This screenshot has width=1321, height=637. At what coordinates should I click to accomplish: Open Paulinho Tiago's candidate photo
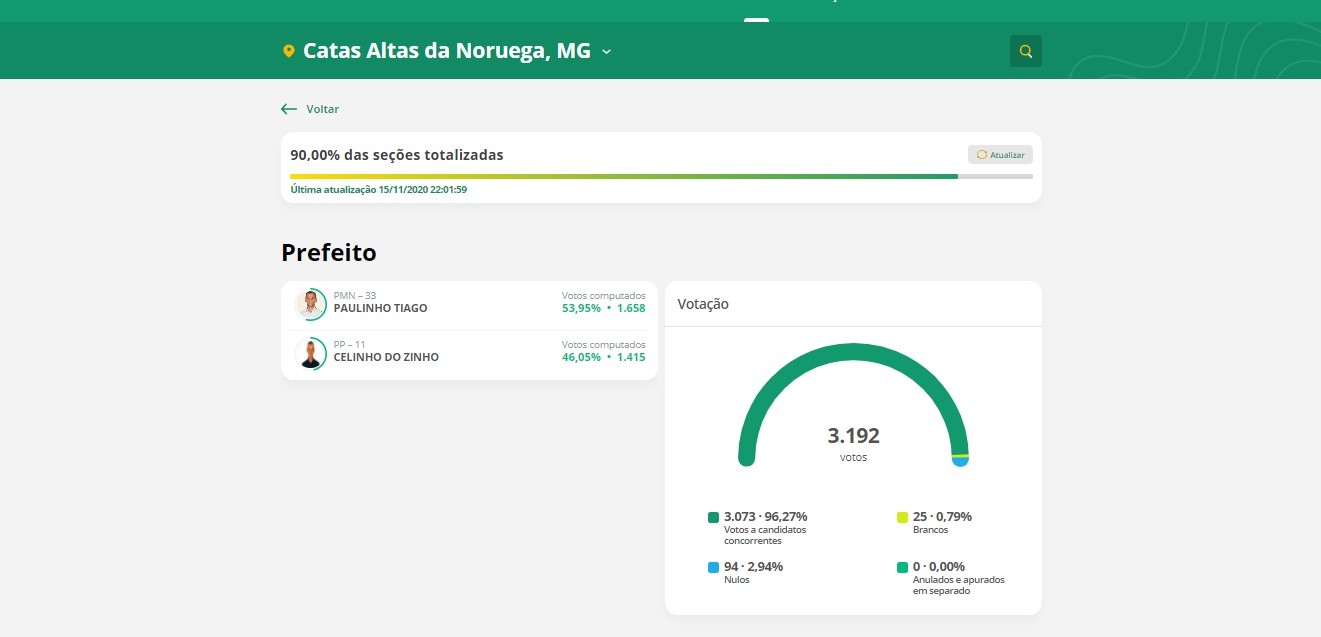click(x=312, y=303)
